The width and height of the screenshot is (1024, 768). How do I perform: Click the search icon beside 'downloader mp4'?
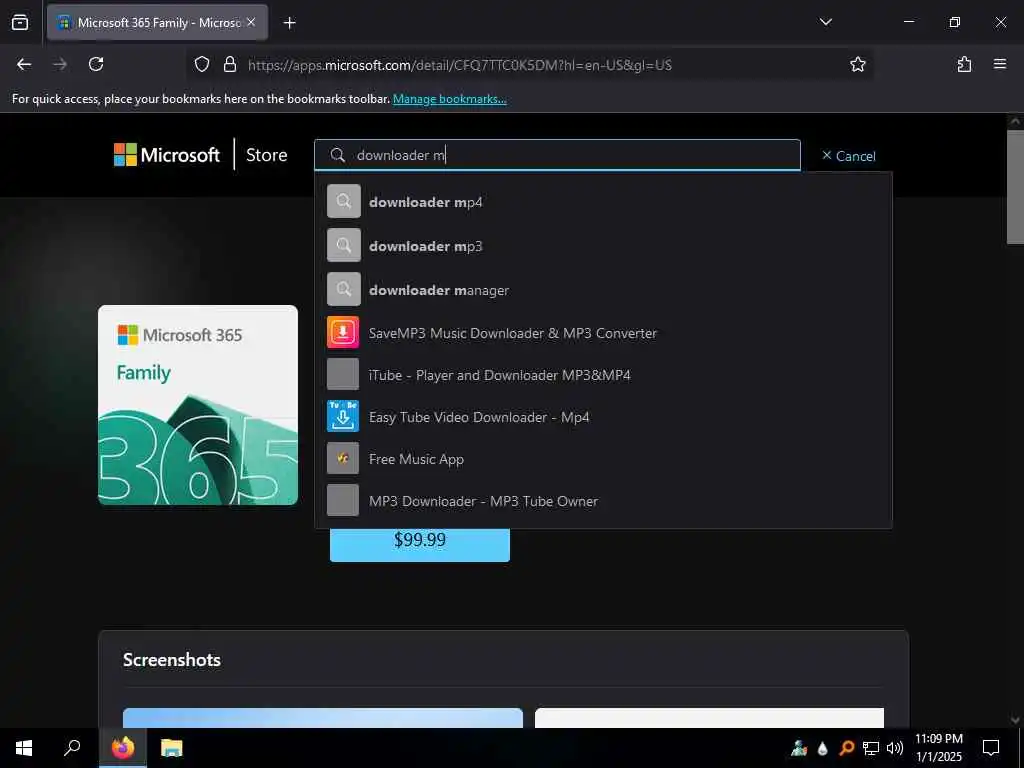(344, 201)
